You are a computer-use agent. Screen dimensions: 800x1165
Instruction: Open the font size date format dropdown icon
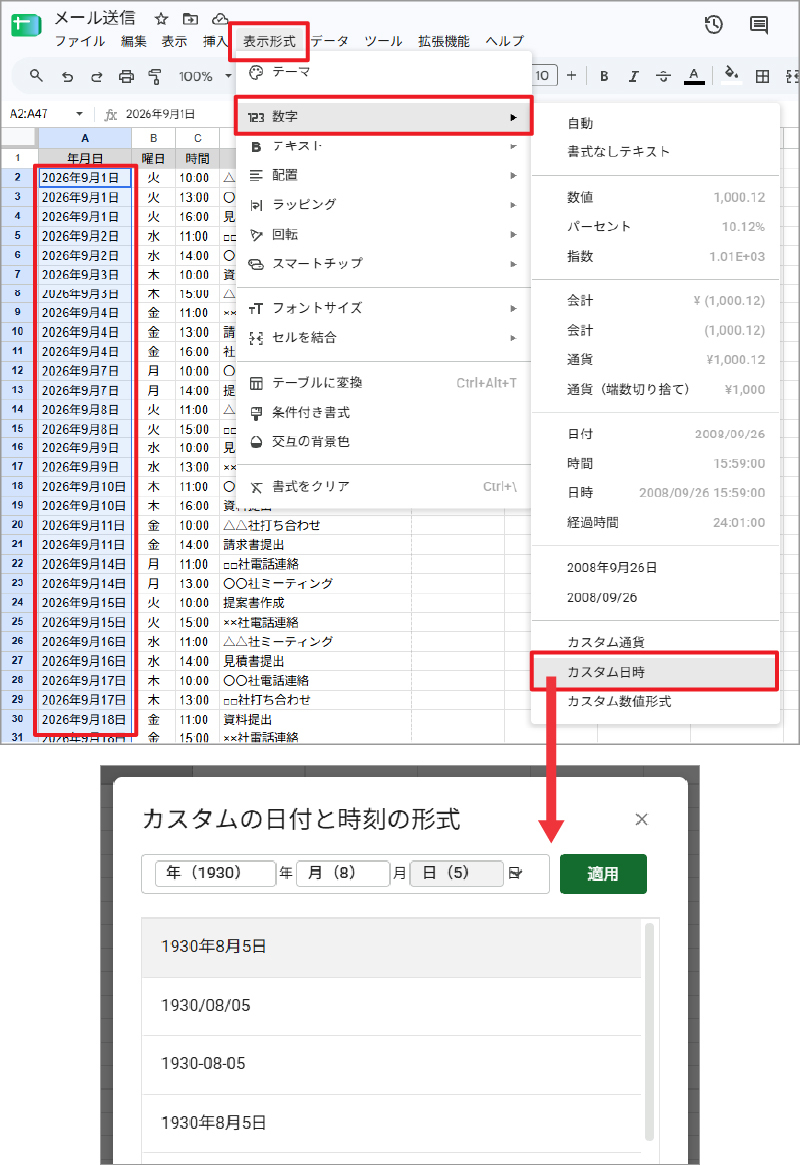pyautogui.click(x=516, y=874)
